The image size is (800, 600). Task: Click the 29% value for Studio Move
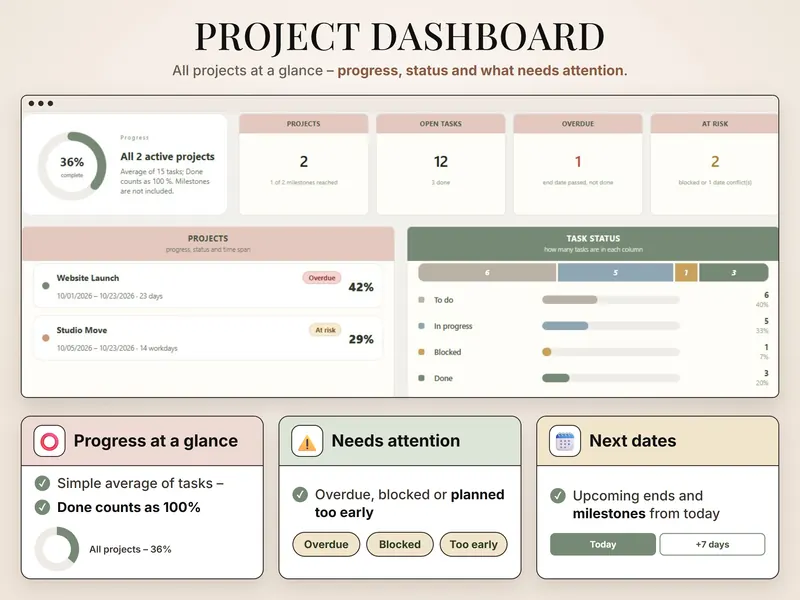[x=361, y=339]
